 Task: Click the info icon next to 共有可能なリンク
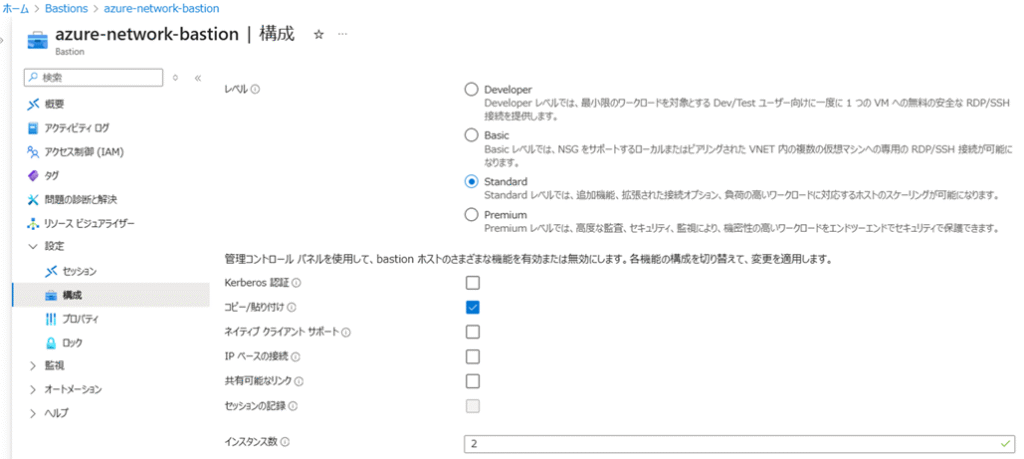[299, 381]
